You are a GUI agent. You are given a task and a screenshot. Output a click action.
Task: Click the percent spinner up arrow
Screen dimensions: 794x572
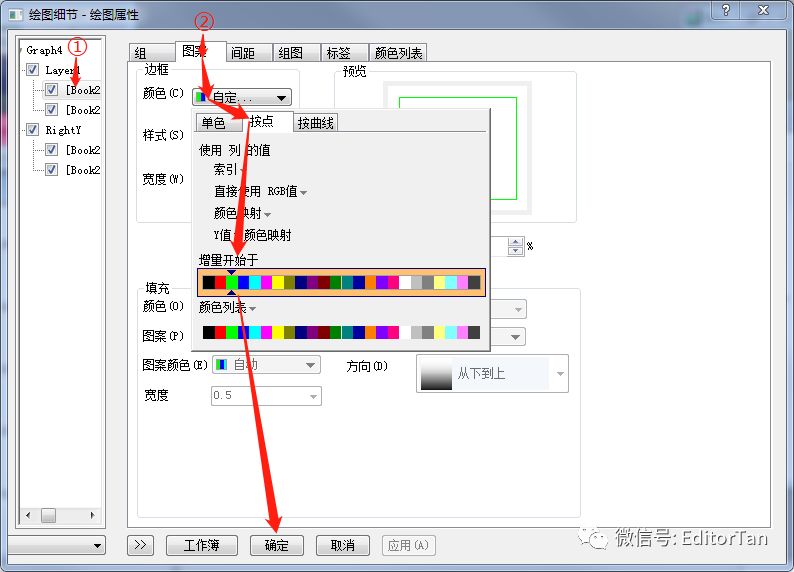tap(515, 242)
